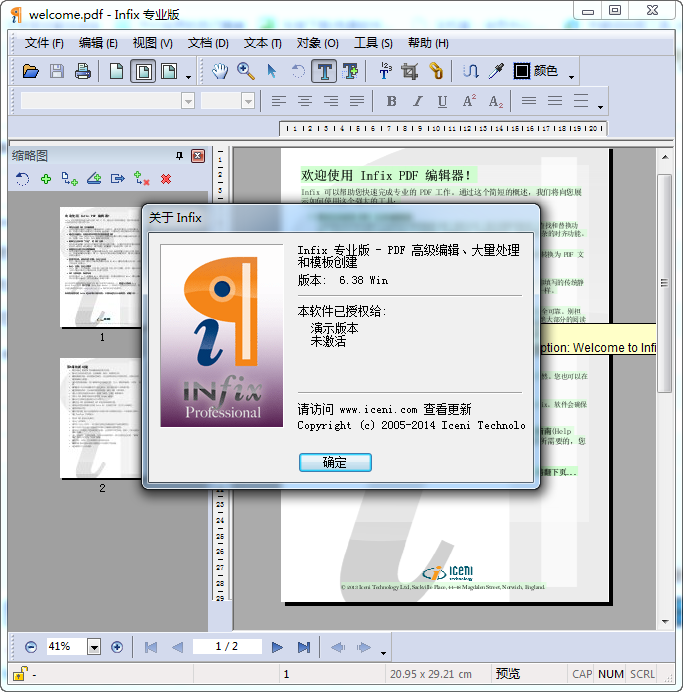Click the vertical scrollbar thumb
The width and height of the screenshot is (683, 692).
point(664,283)
